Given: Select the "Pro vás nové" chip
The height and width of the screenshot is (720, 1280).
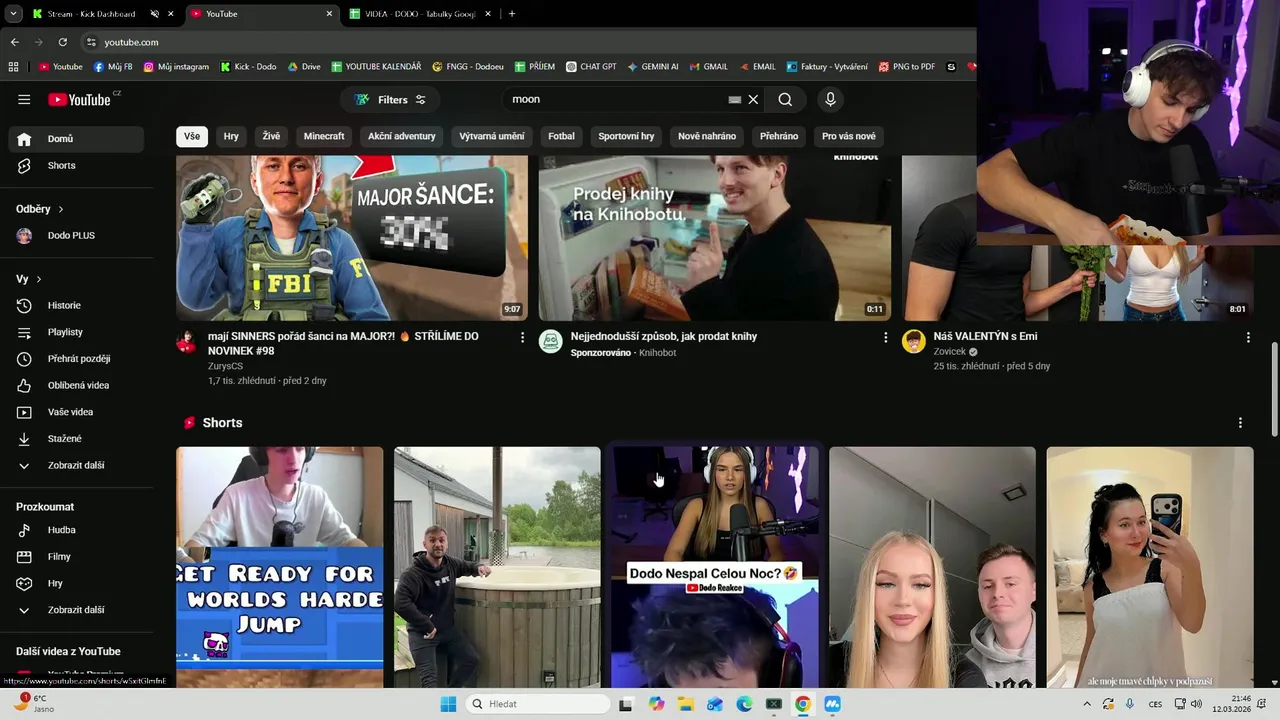Looking at the screenshot, I should pyautogui.click(x=849, y=136).
